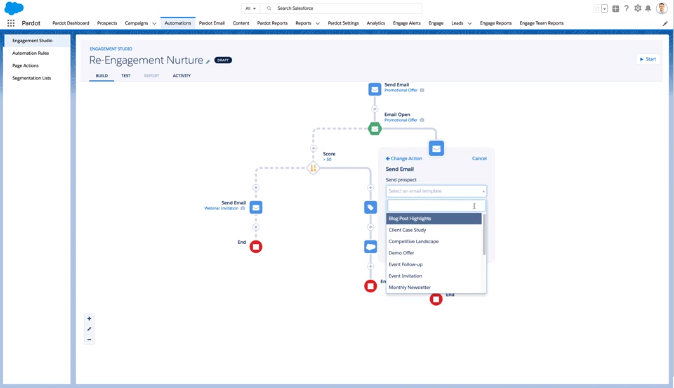The width and height of the screenshot is (674, 388).
Task: Open the App Launcher grid icon
Action: click(11, 23)
